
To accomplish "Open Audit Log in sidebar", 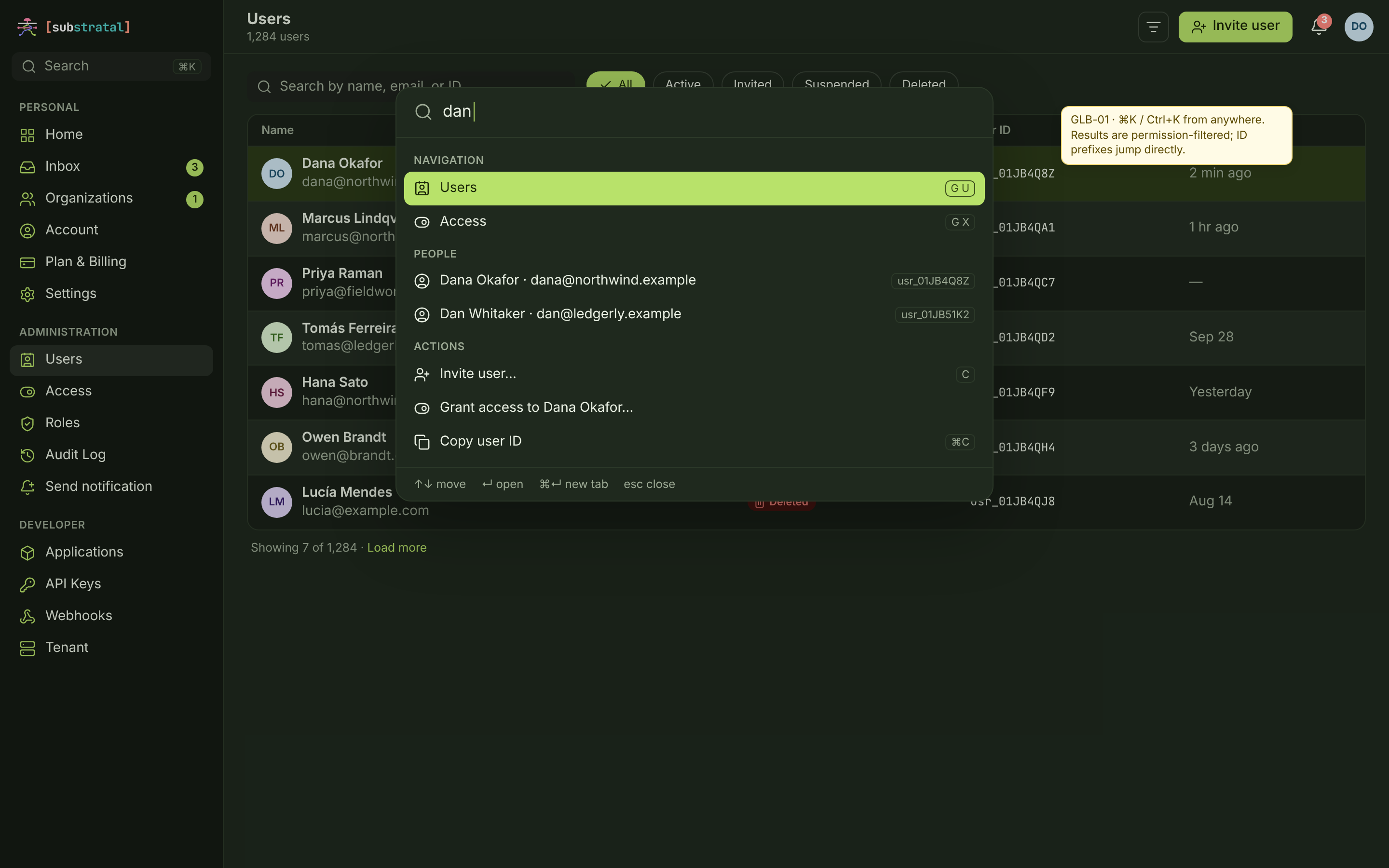I will coord(111,455).
